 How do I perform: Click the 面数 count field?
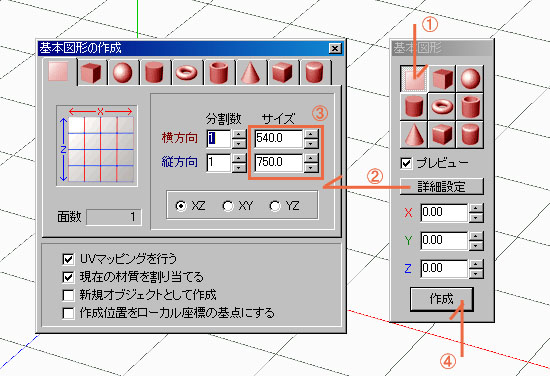click(x=114, y=217)
